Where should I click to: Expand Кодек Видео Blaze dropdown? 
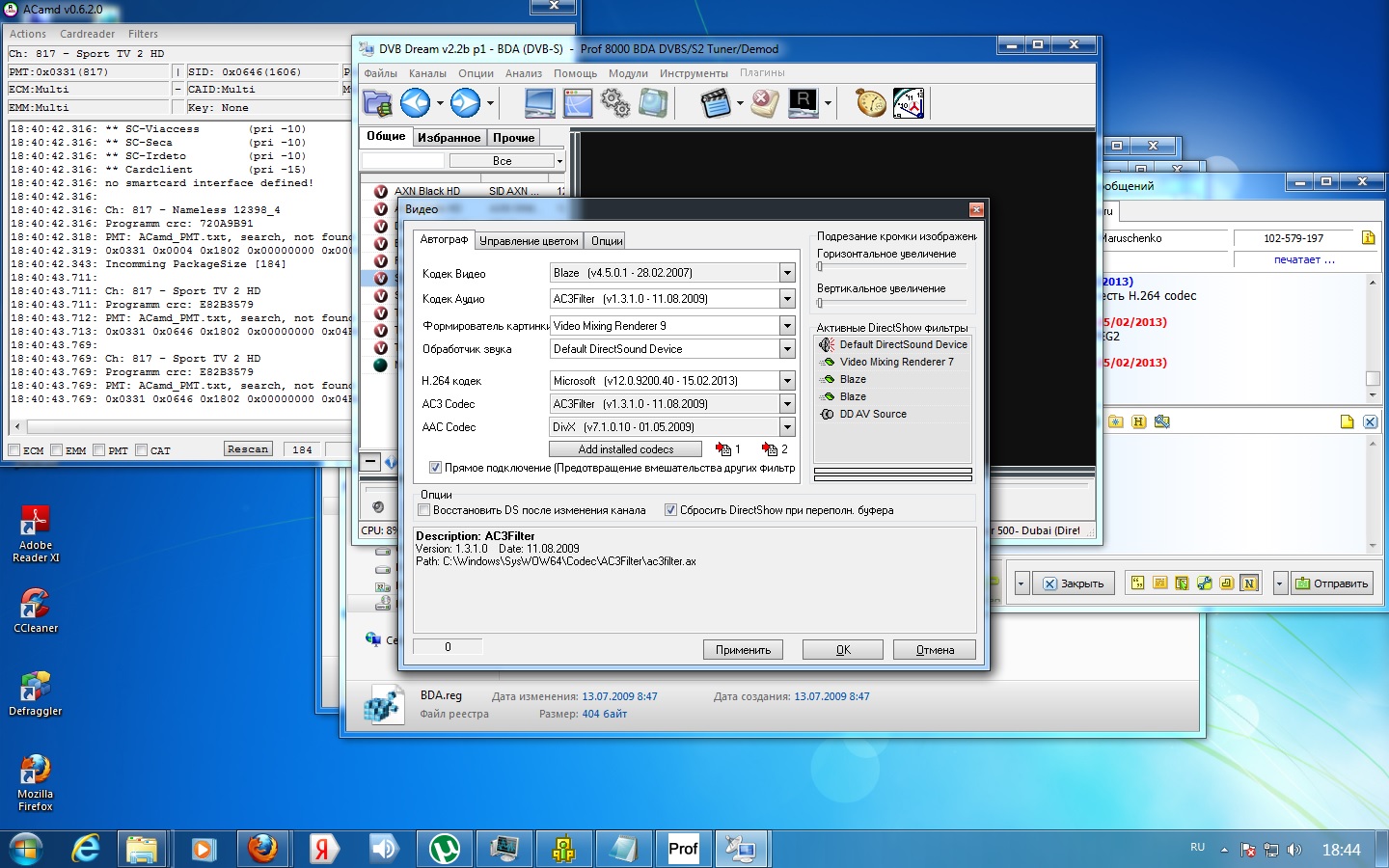787,273
